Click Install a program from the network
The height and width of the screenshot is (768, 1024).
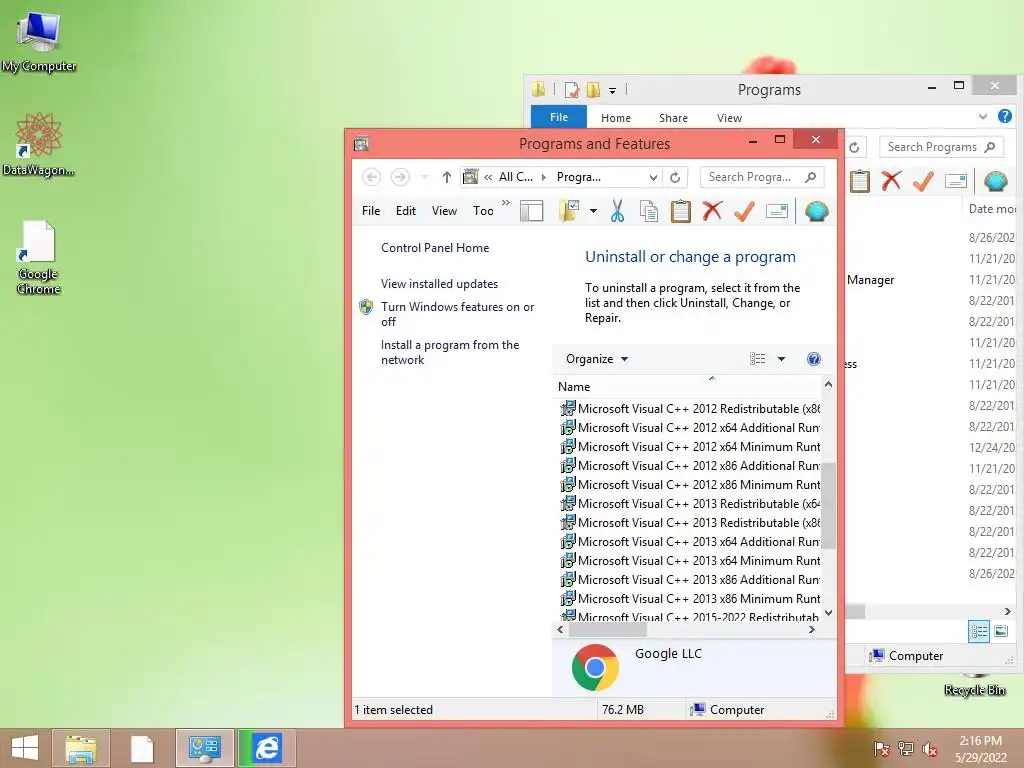(x=450, y=352)
